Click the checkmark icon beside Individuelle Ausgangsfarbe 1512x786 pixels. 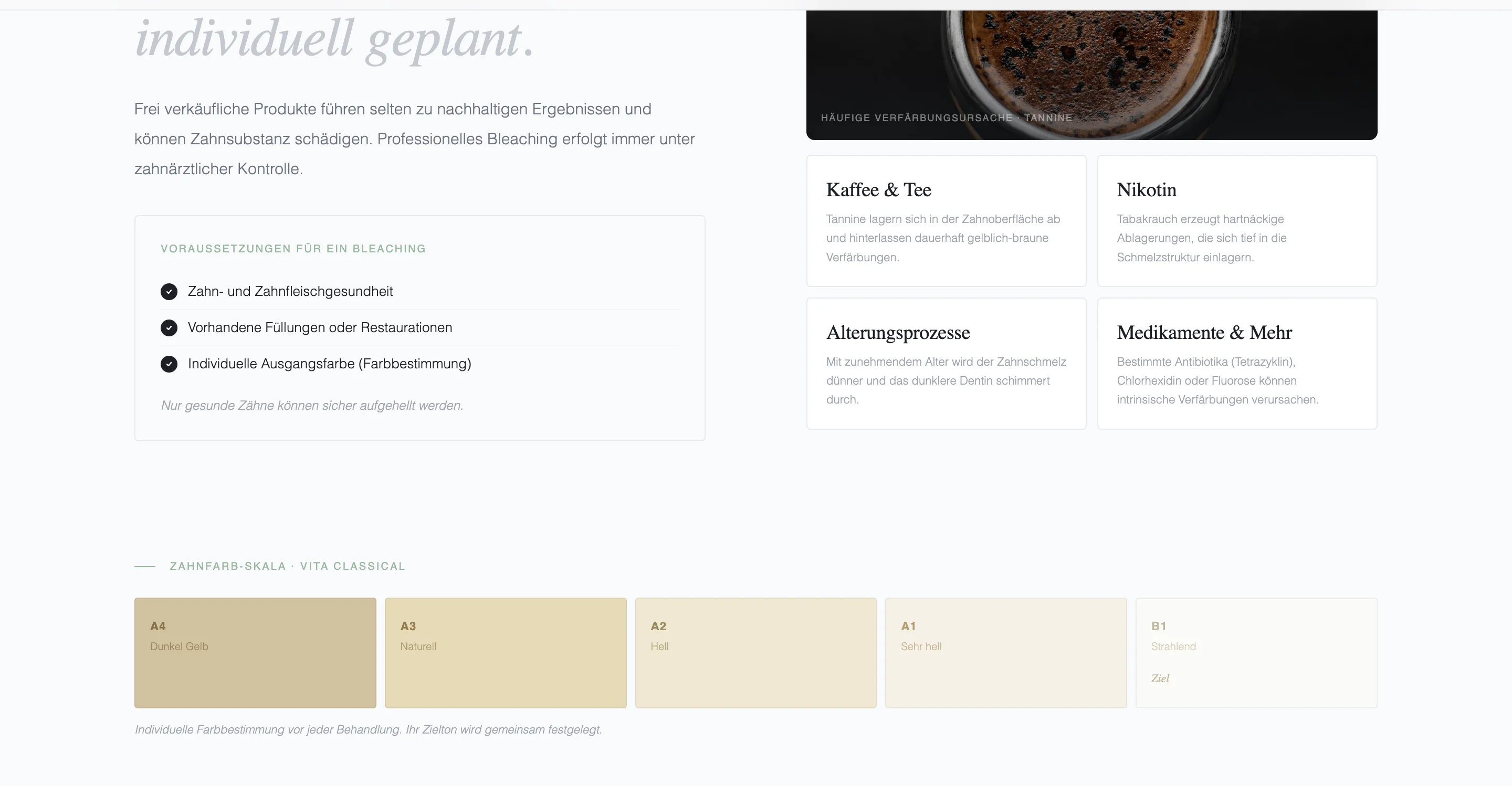tap(169, 364)
